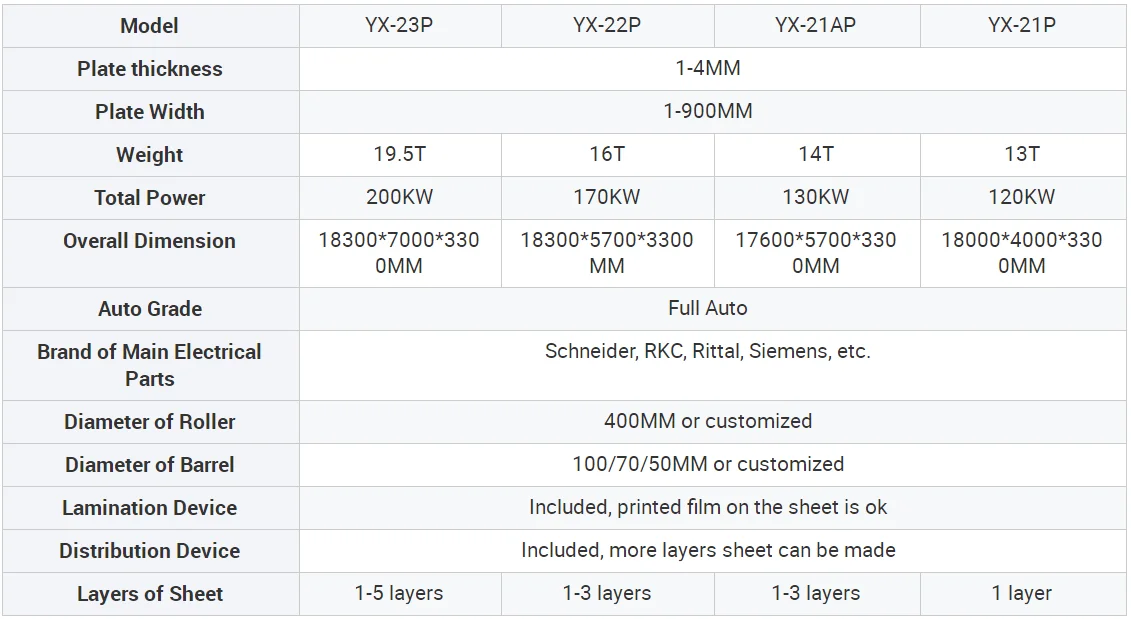Click the Plate thickness row label
The image size is (1131, 619).
(150, 69)
